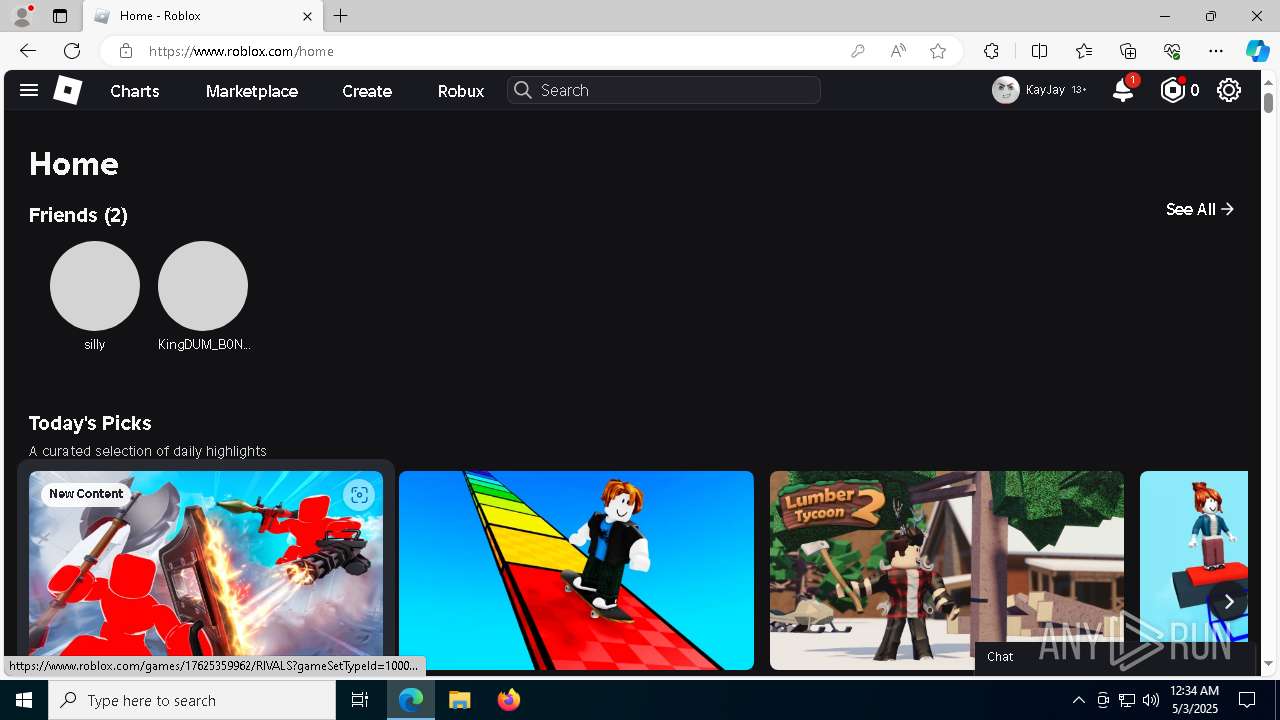This screenshot has height=720, width=1280.
Task: Show next Today's Picks games
Action: pyautogui.click(x=1229, y=602)
